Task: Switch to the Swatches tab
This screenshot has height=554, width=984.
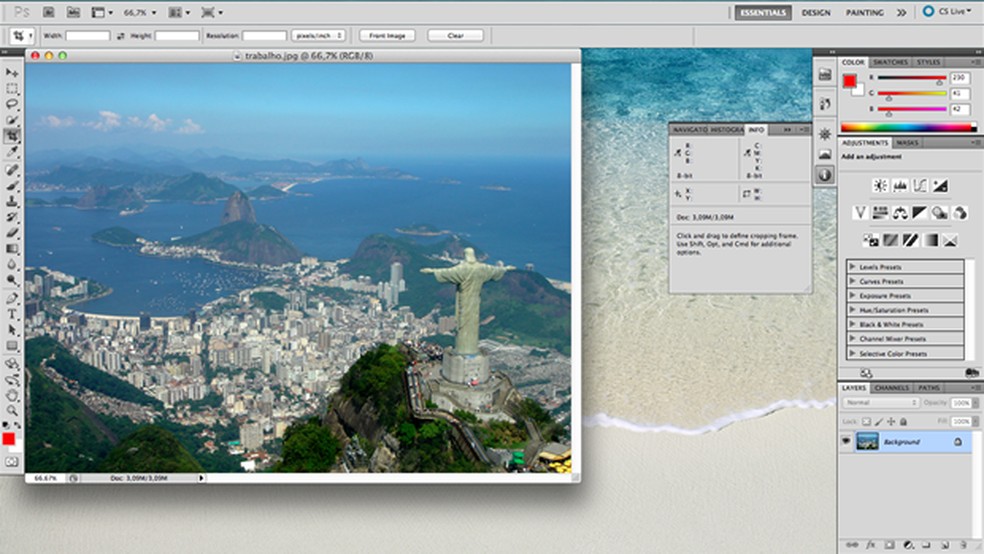Action: (890, 62)
